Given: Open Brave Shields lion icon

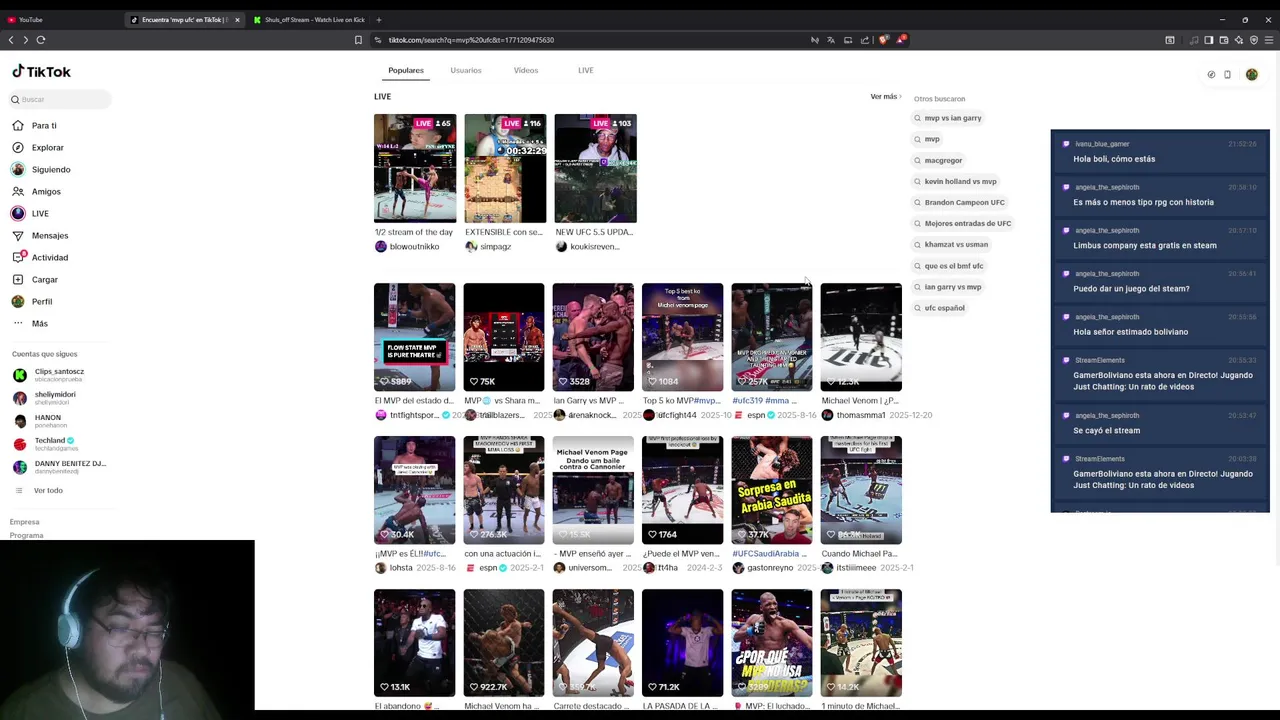Looking at the screenshot, I should 883,40.
